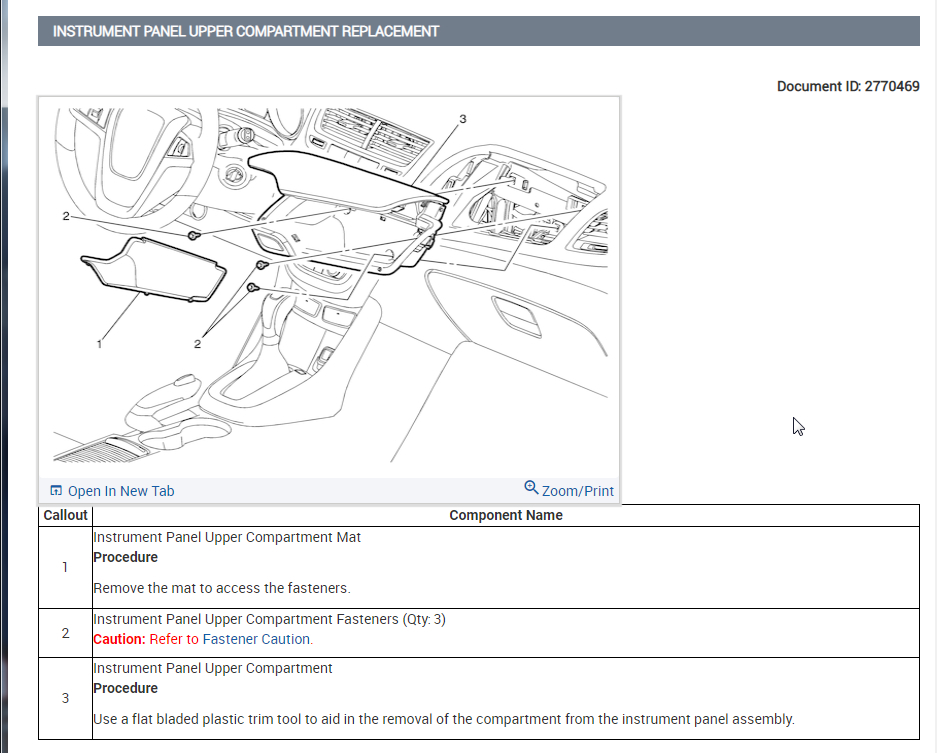Click the Open In New Tab icon
The width and height of the screenshot is (937, 753).
pos(56,491)
